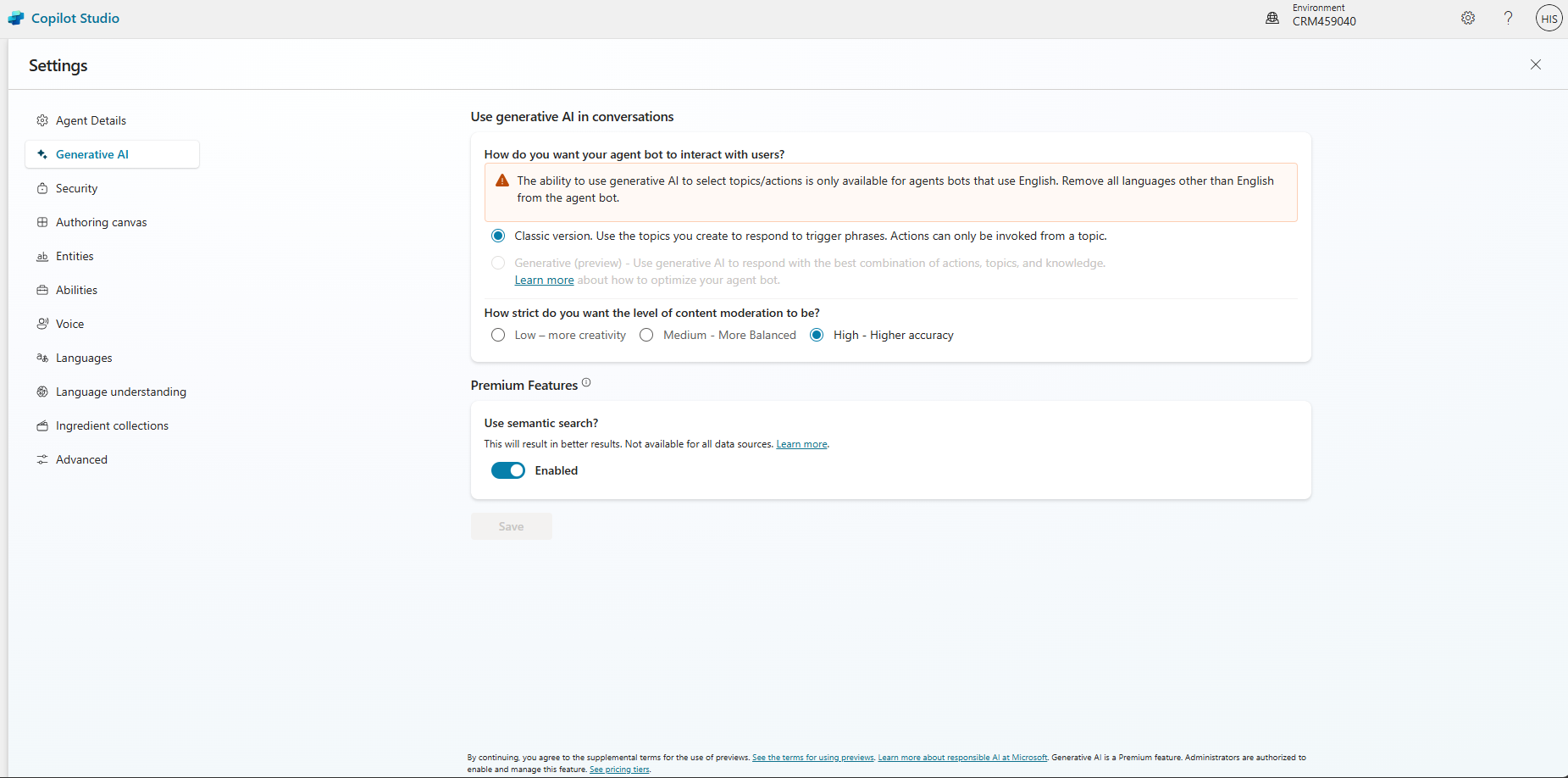
Task: Click the Voice icon in sidebar
Action: coord(42,324)
